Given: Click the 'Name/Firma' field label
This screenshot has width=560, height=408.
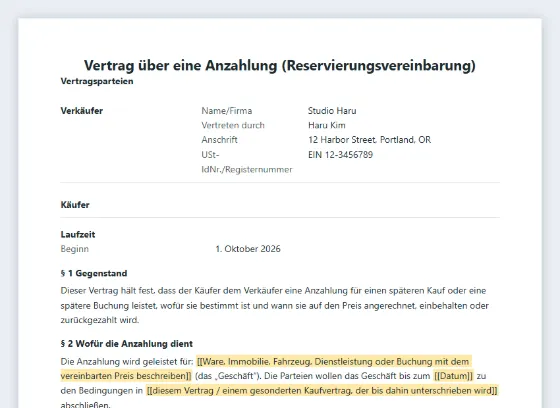Looking at the screenshot, I should 227,111.
